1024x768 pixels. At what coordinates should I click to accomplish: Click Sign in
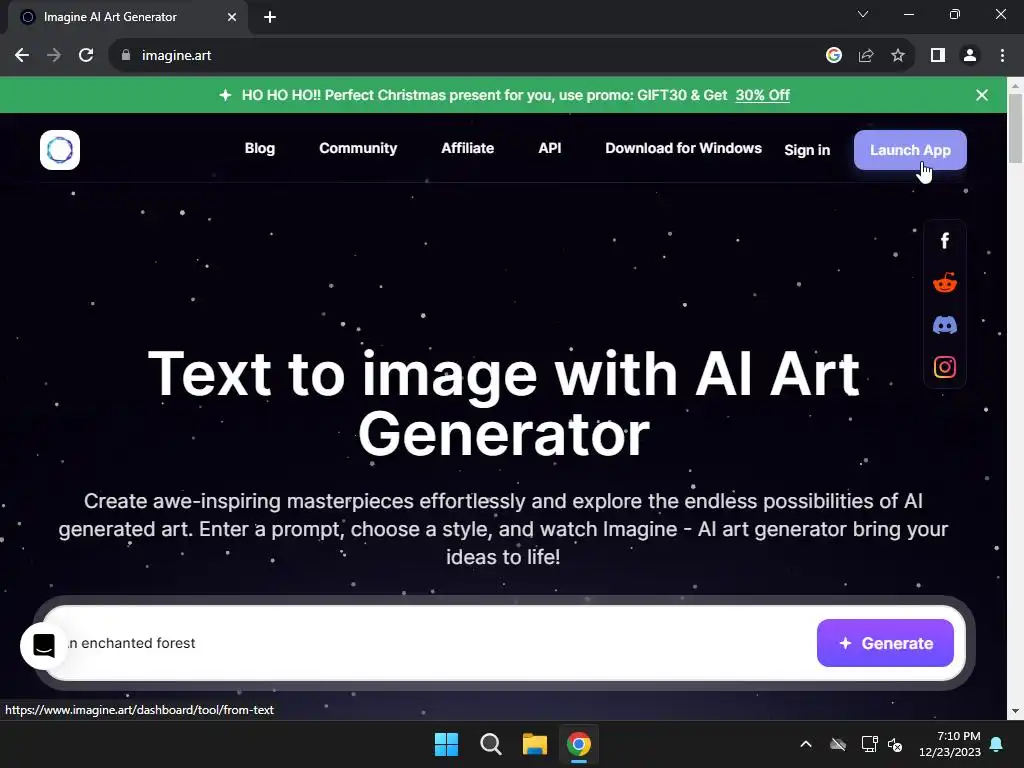(807, 150)
